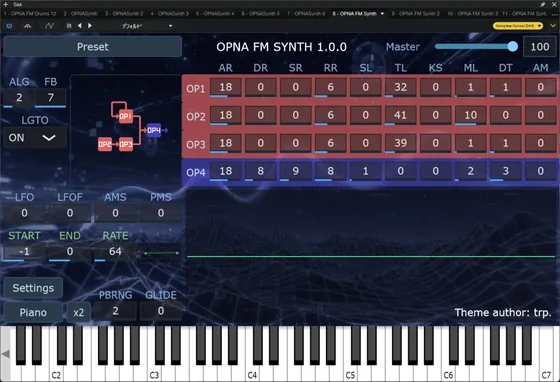Go to previous preset with left arrow
560x382 pixels.
(x=80, y=26)
